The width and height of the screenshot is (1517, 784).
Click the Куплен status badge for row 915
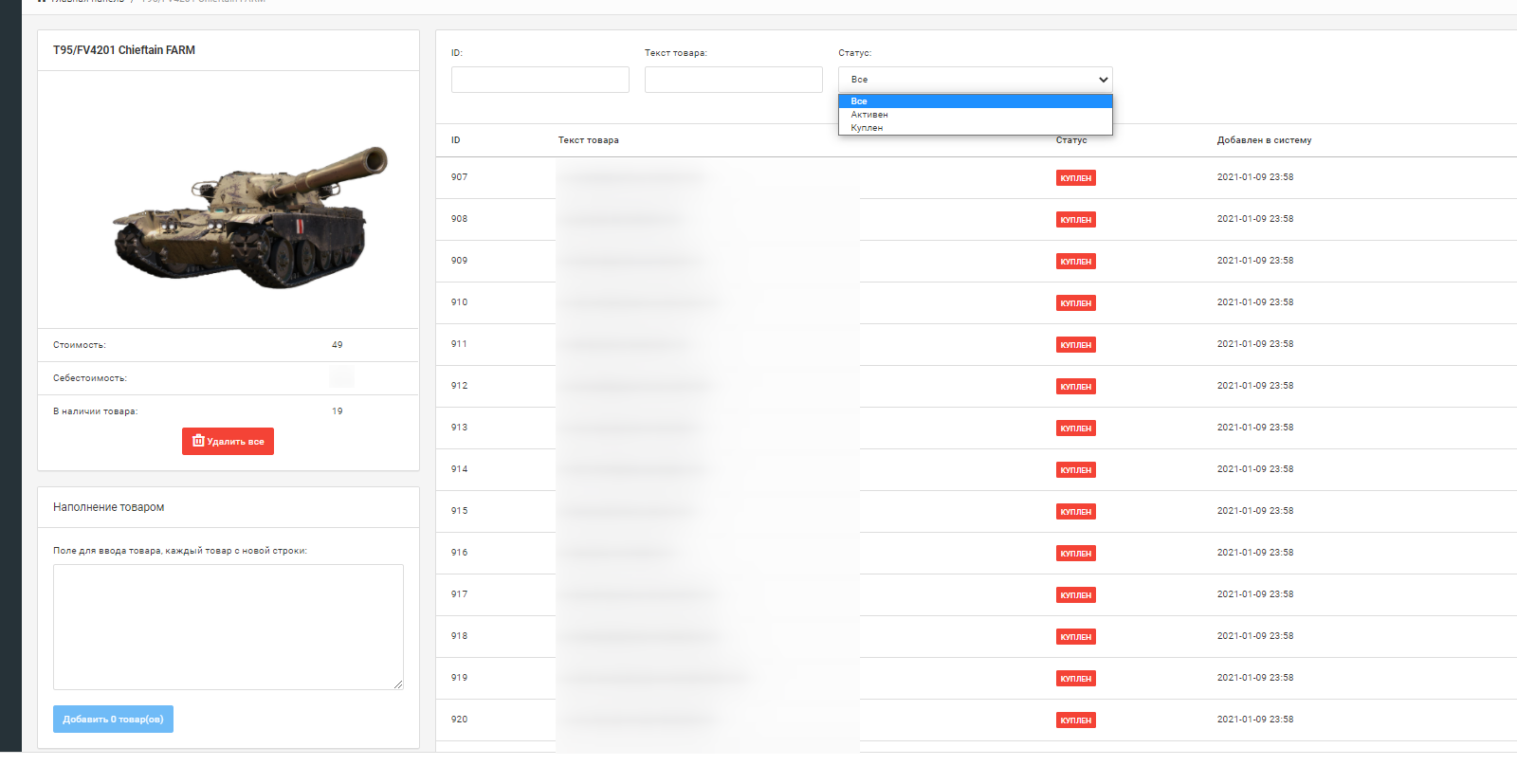click(1075, 512)
